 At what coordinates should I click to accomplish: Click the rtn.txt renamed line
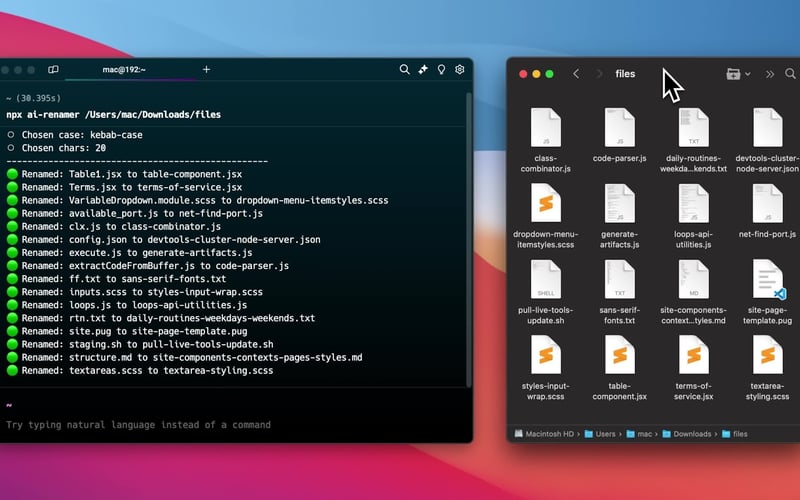tap(161, 318)
